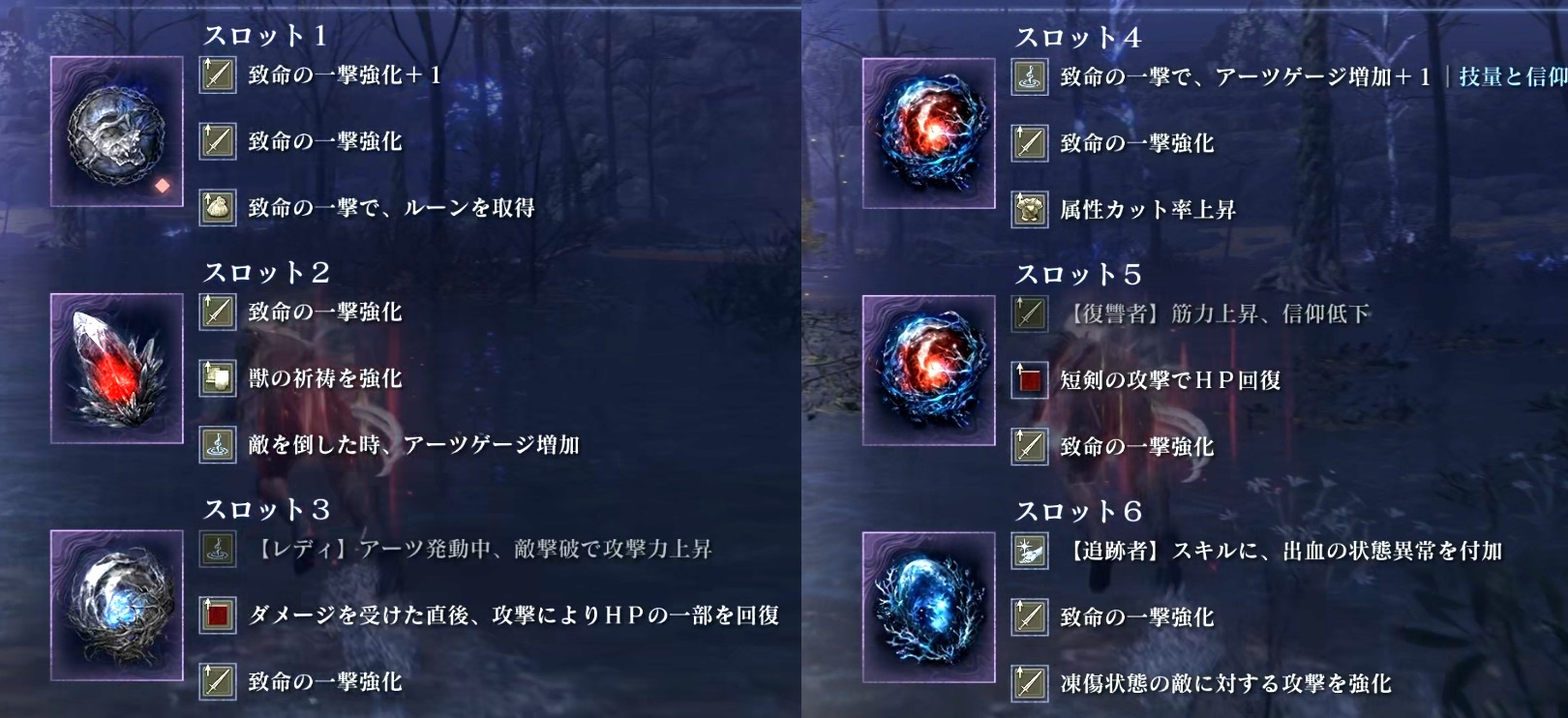This screenshot has width=1568, height=718.
Task: Select the Slot 1 silver beast relic
Action: tap(117, 132)
